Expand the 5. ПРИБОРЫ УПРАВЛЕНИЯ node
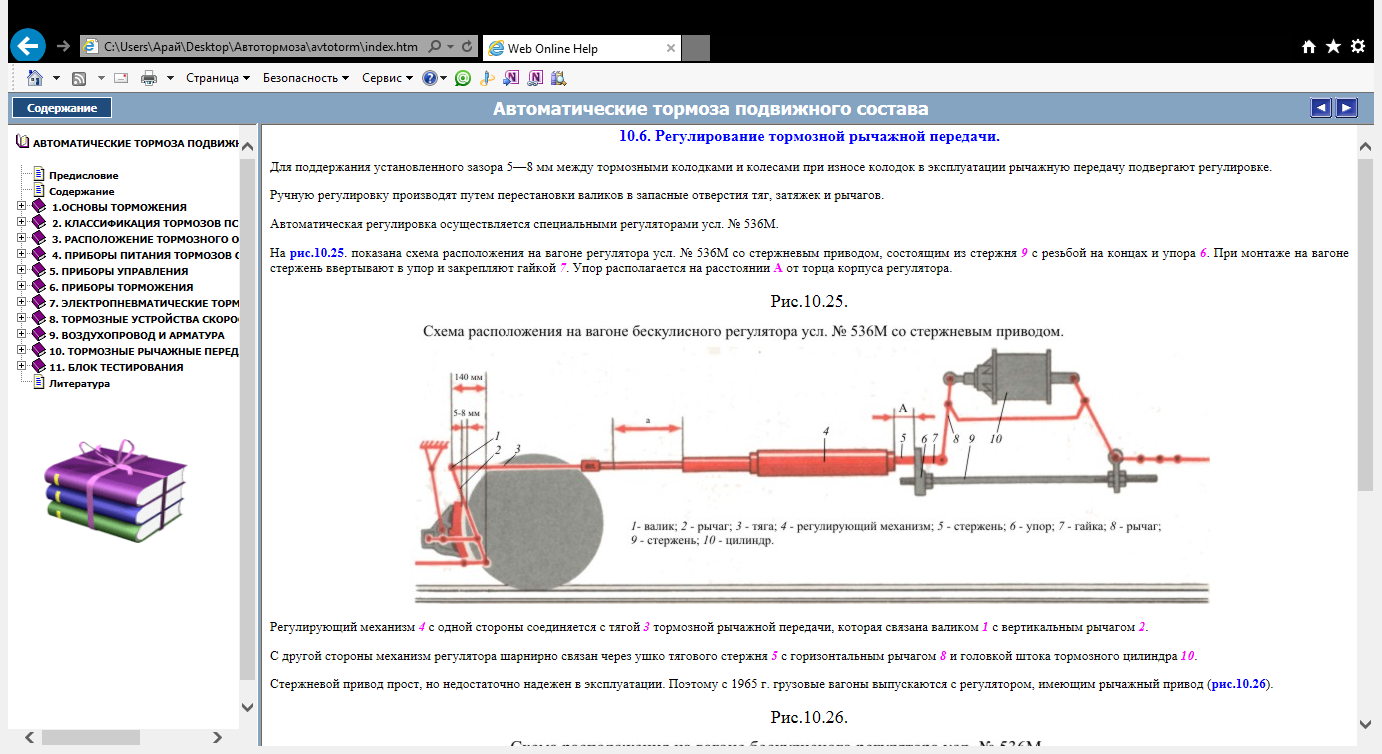This screenshot has height=754, width=1382. click(23, 271)
